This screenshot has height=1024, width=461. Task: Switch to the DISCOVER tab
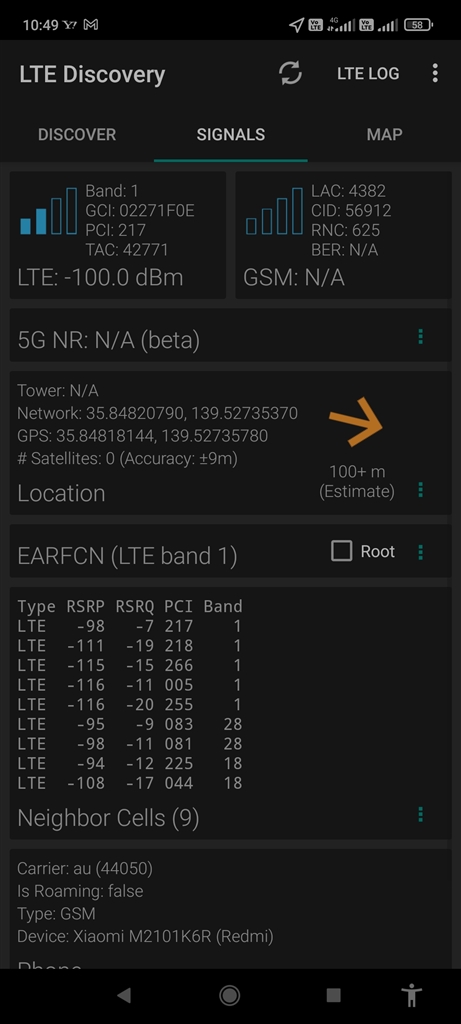coord(77,135)
